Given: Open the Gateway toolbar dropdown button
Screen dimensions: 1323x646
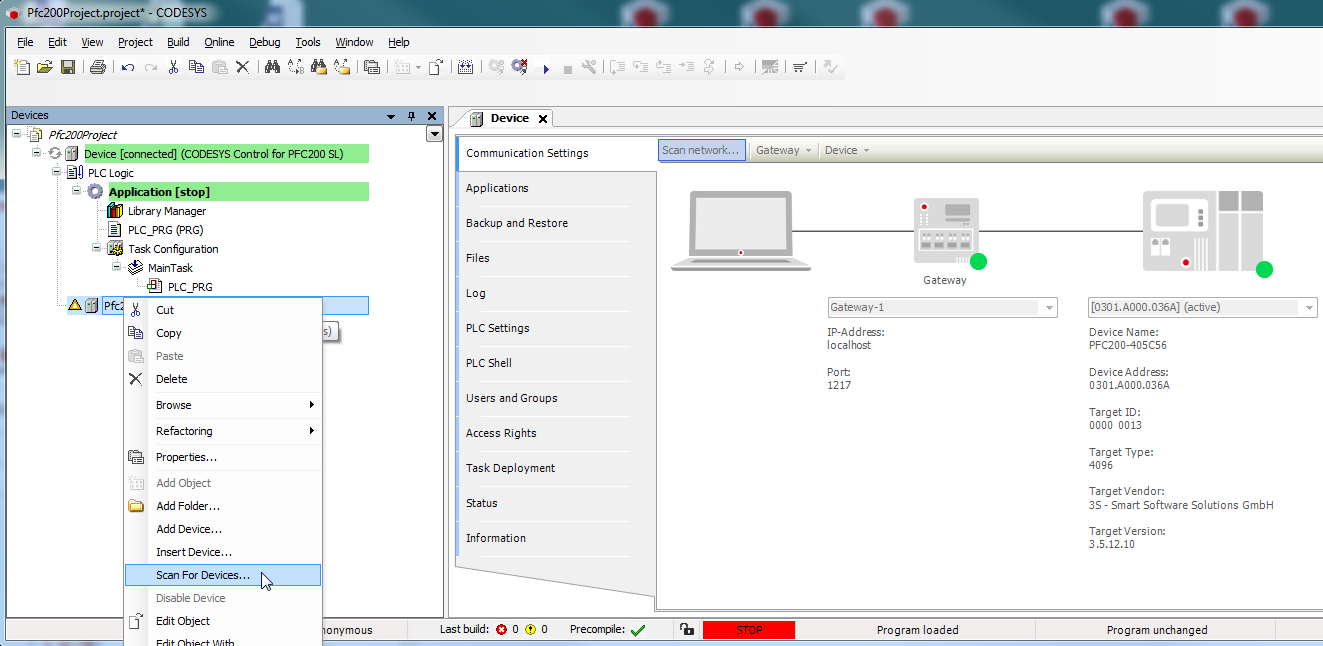Looking at the screenshot, I should (783, 150).
